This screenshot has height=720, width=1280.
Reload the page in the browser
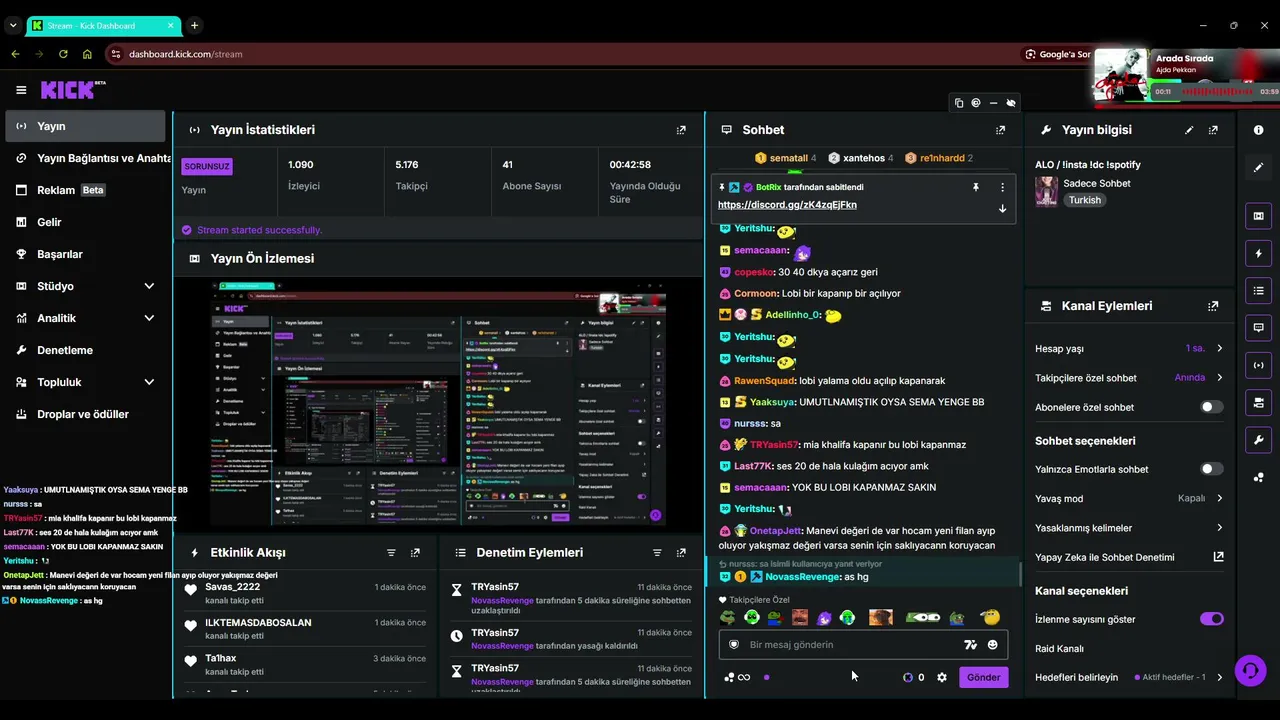pyautogui.click(x=63, y=54)
